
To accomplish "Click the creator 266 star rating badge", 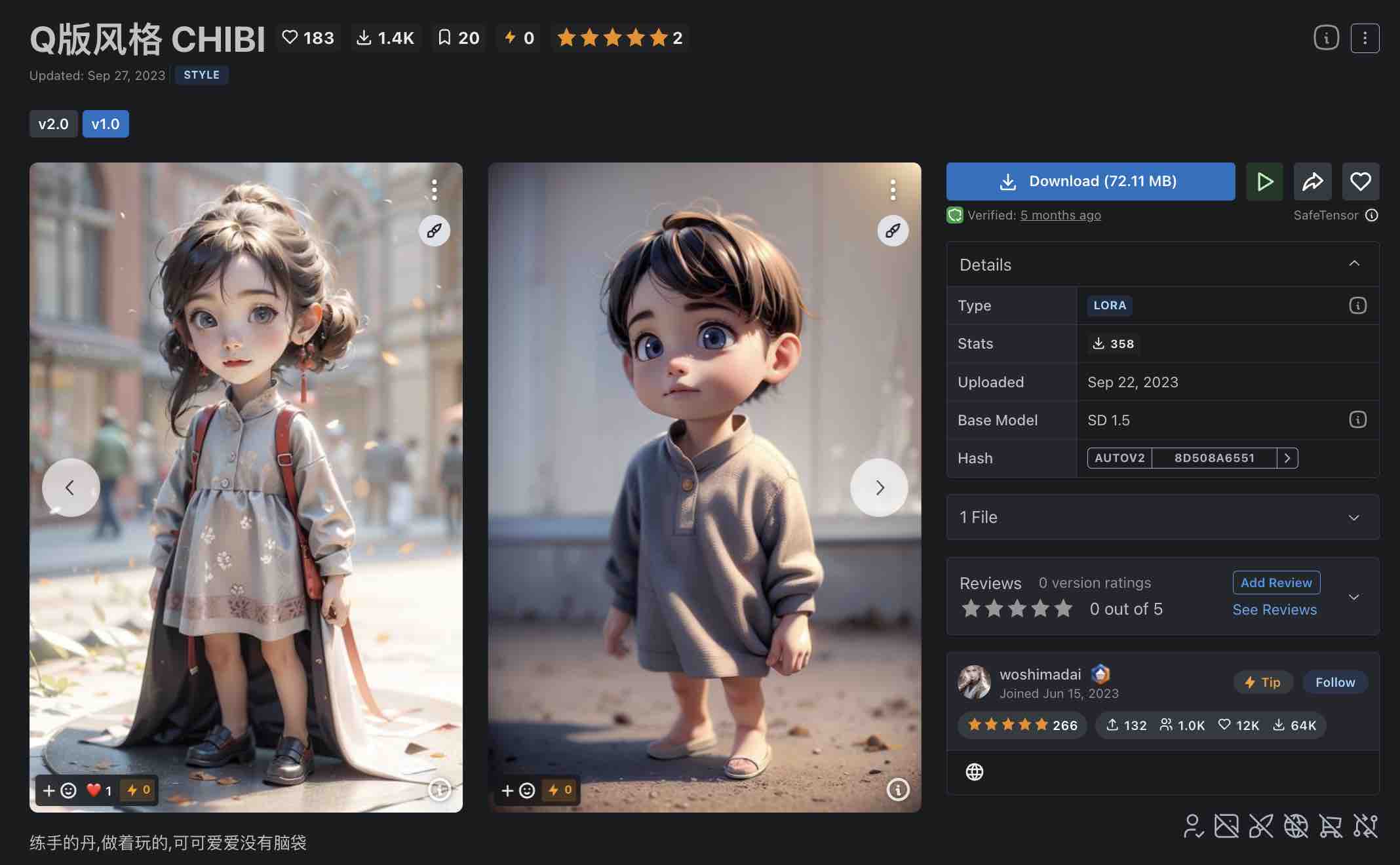I will point(1022,725).
